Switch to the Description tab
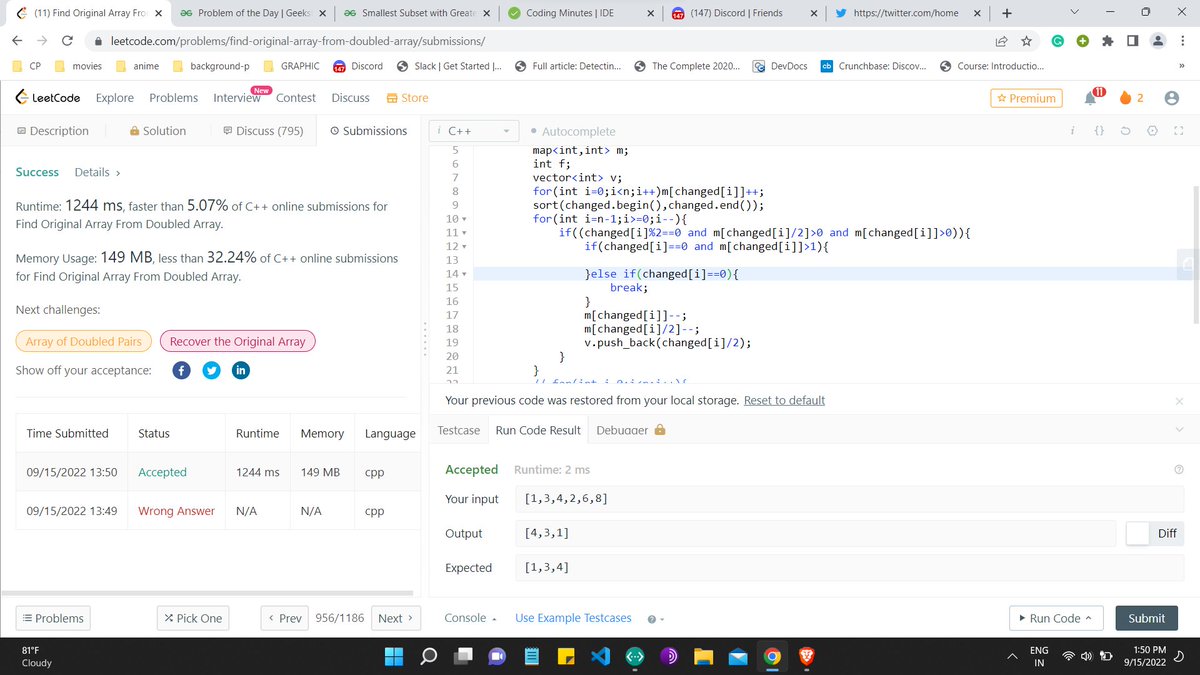 [53, 131]
